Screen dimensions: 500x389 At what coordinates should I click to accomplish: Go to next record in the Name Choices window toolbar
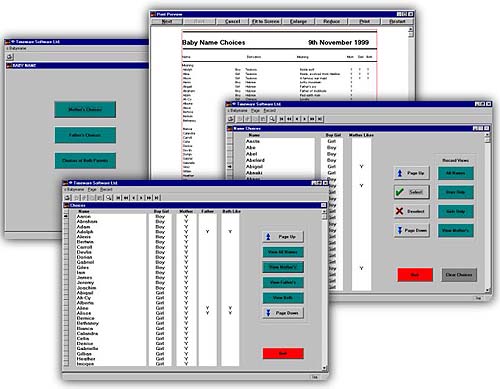[x=304, y=119]
